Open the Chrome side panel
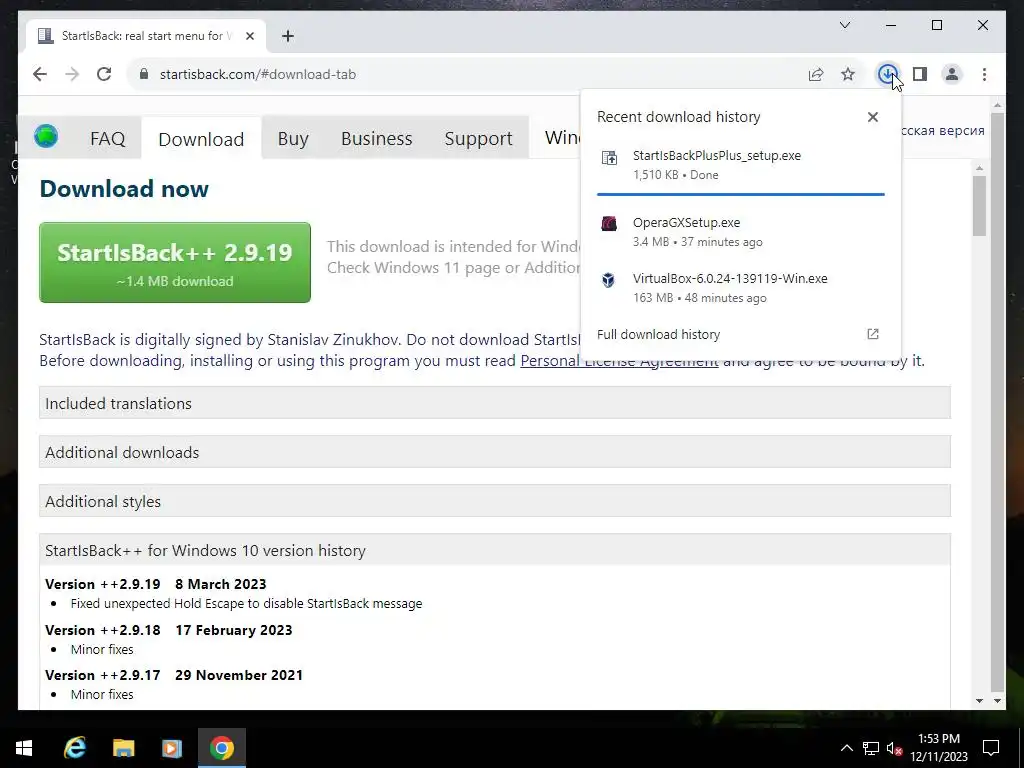Screen dimensions: 1024x768 (920, 74)
